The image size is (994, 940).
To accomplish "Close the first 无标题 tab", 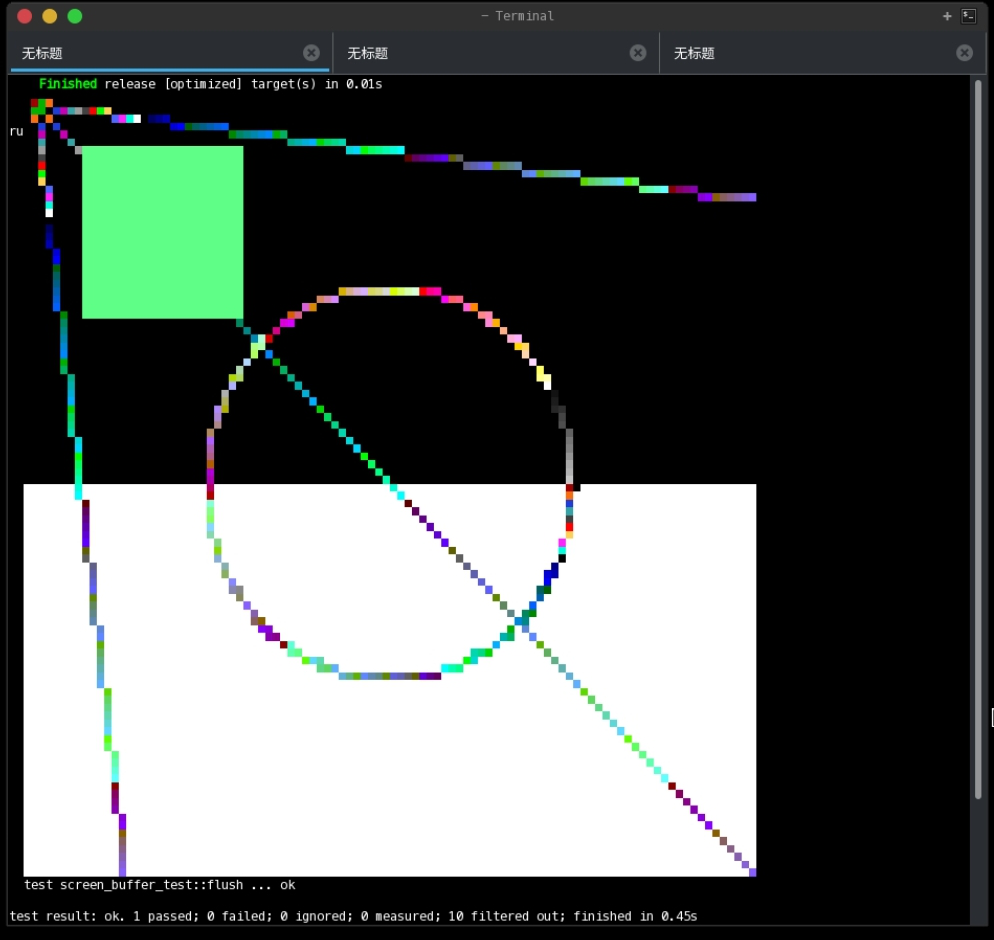I will point(311,53).
